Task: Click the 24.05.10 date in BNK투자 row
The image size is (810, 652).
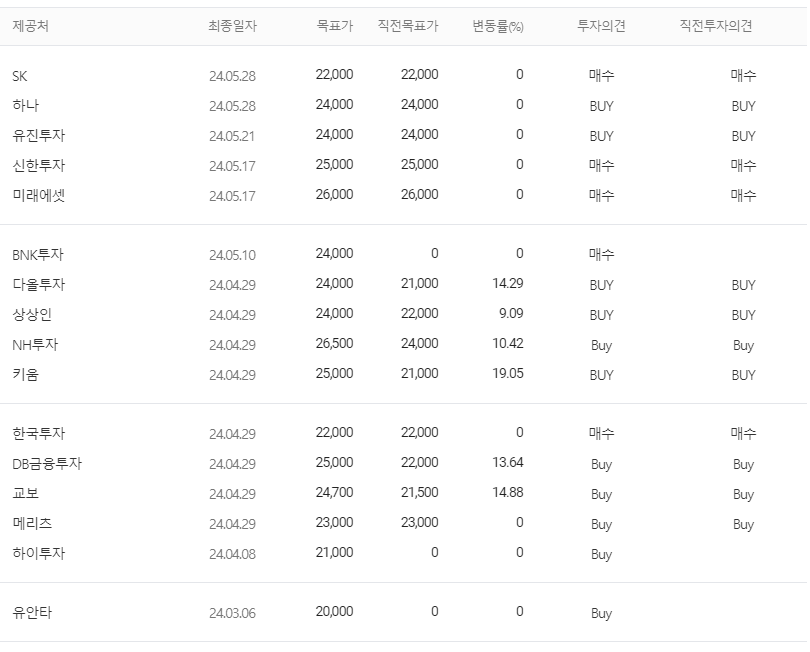Action: [232, 255]
